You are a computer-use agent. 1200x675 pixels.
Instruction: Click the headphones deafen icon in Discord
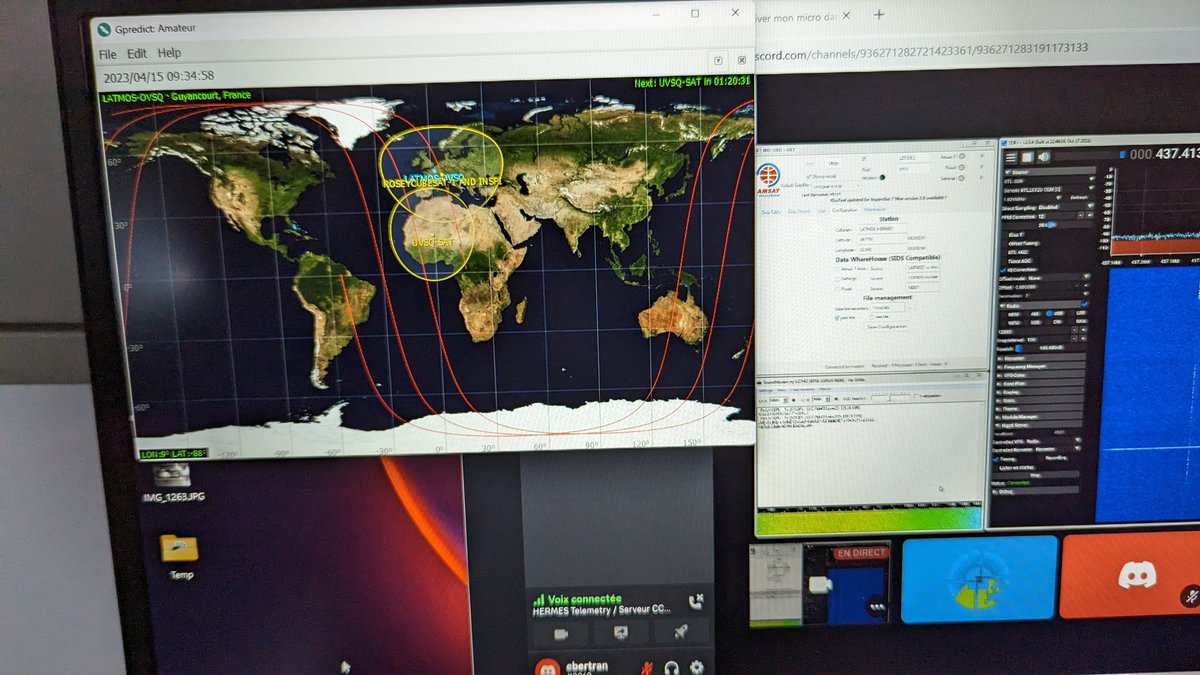coord(672,667)
